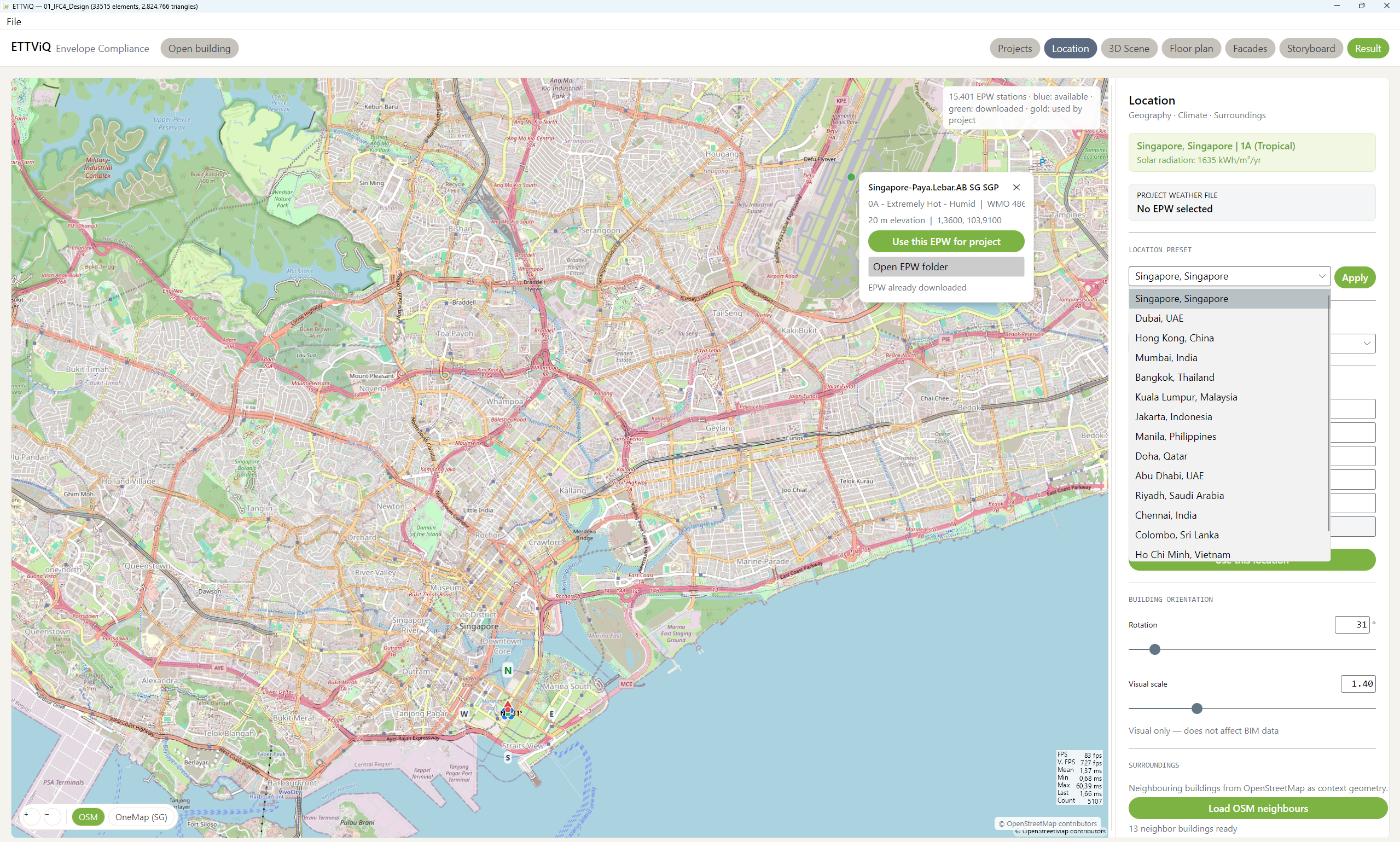This screenshot has width=1400, height=842.
Task: Expand the Location preset combo box arrow
Action: coord(1322,276)
